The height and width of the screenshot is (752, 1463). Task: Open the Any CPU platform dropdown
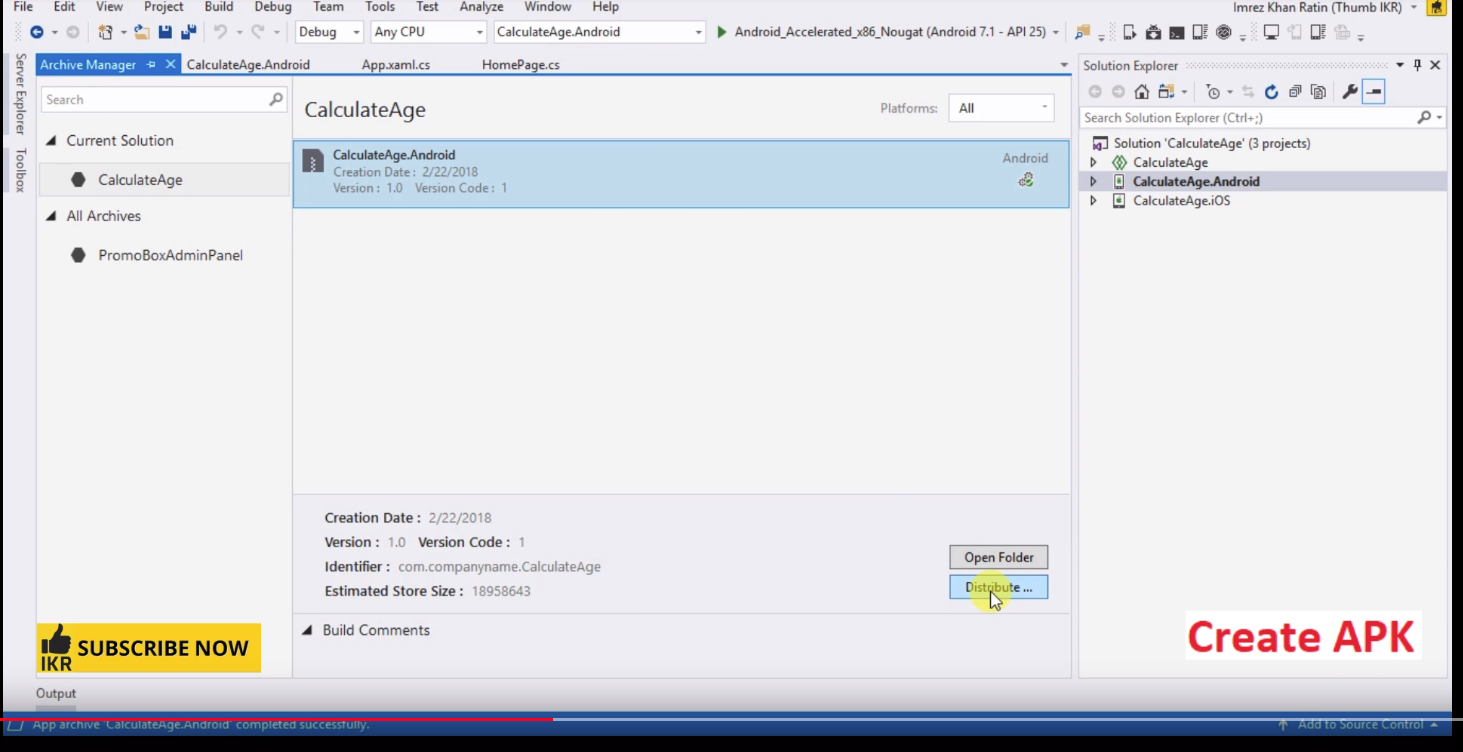point(479,32)
